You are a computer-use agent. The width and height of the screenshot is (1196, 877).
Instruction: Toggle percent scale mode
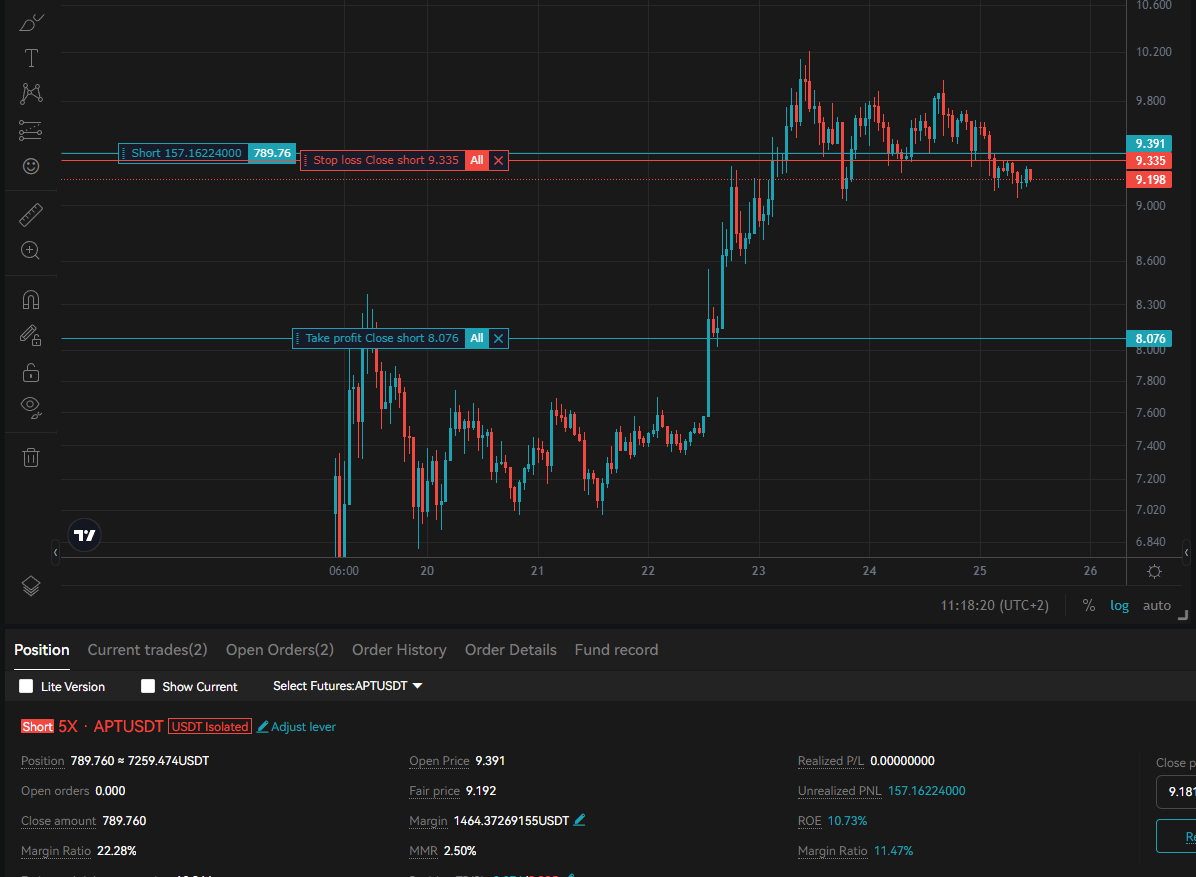click(x=1088, y=606)
